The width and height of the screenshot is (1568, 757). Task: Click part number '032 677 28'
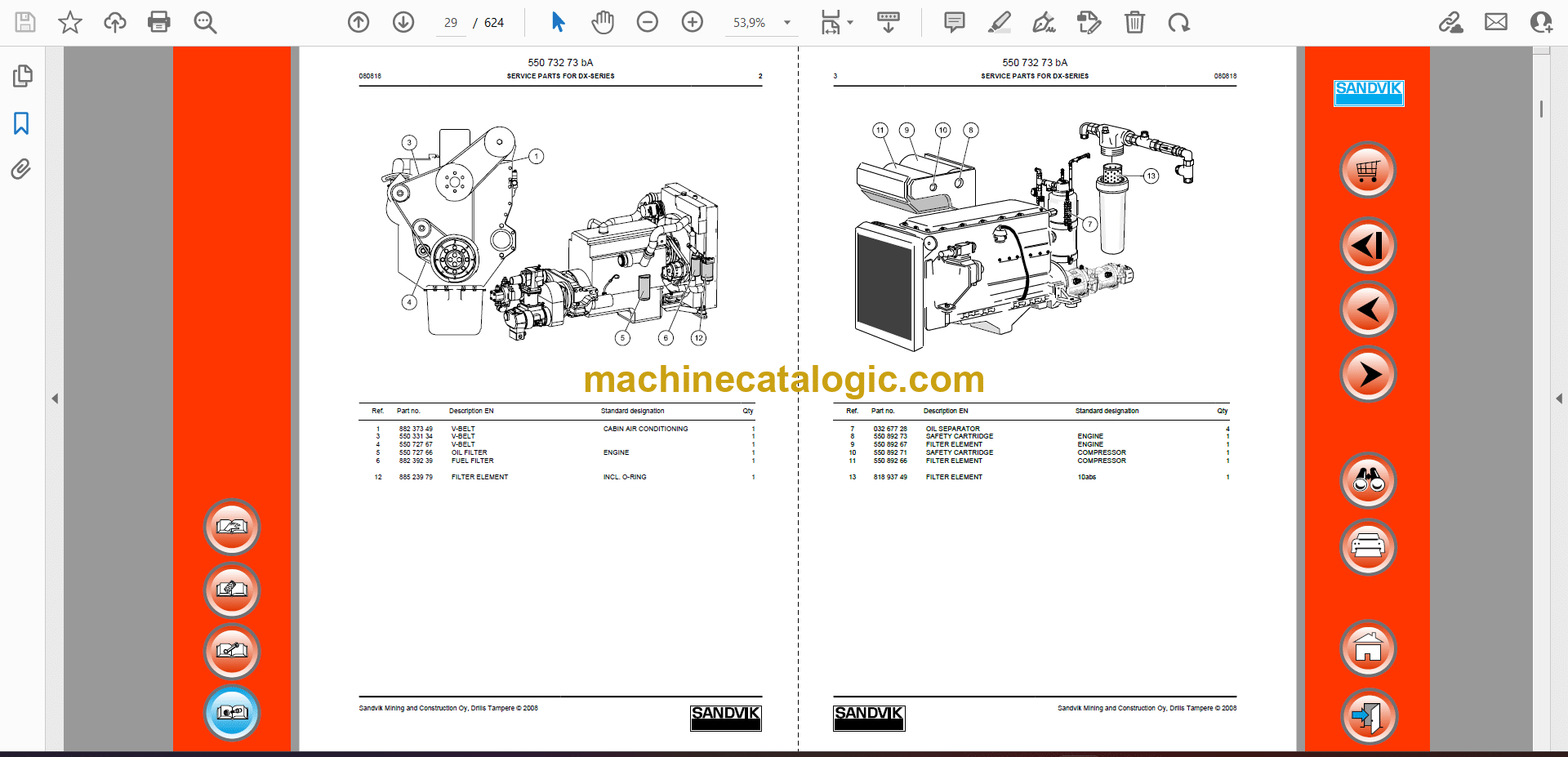point(890,429)
